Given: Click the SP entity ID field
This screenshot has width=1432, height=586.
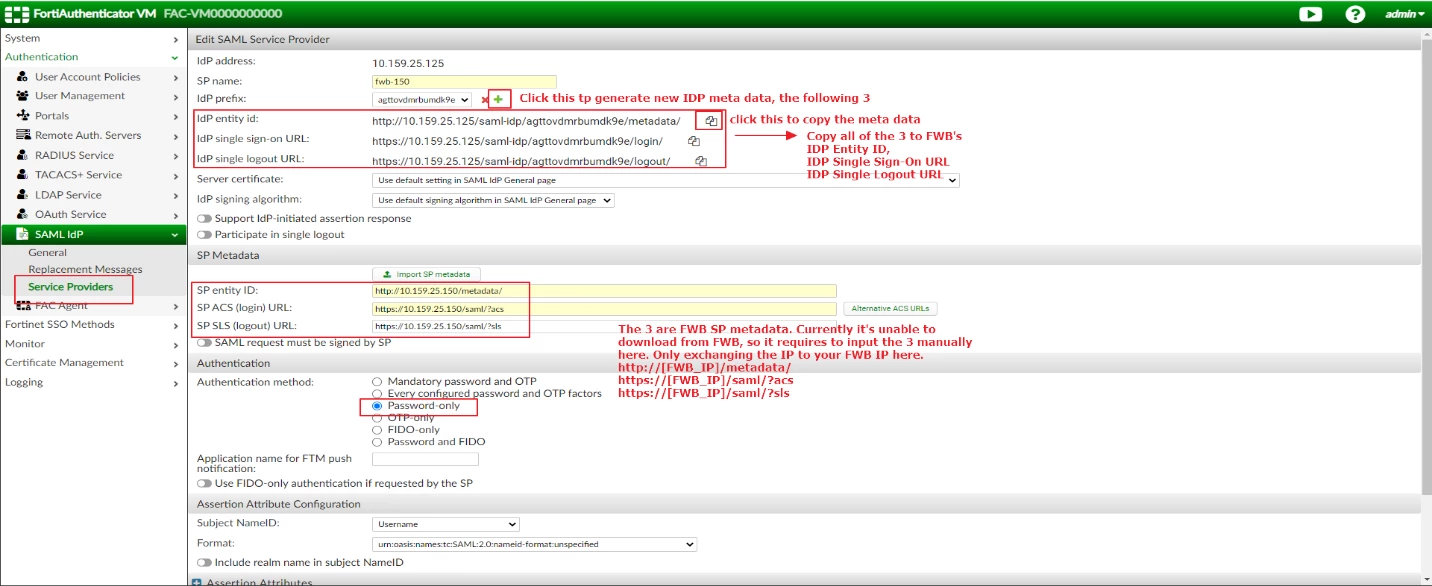Looking at the screenshot, I should click(x=604, y=291).
